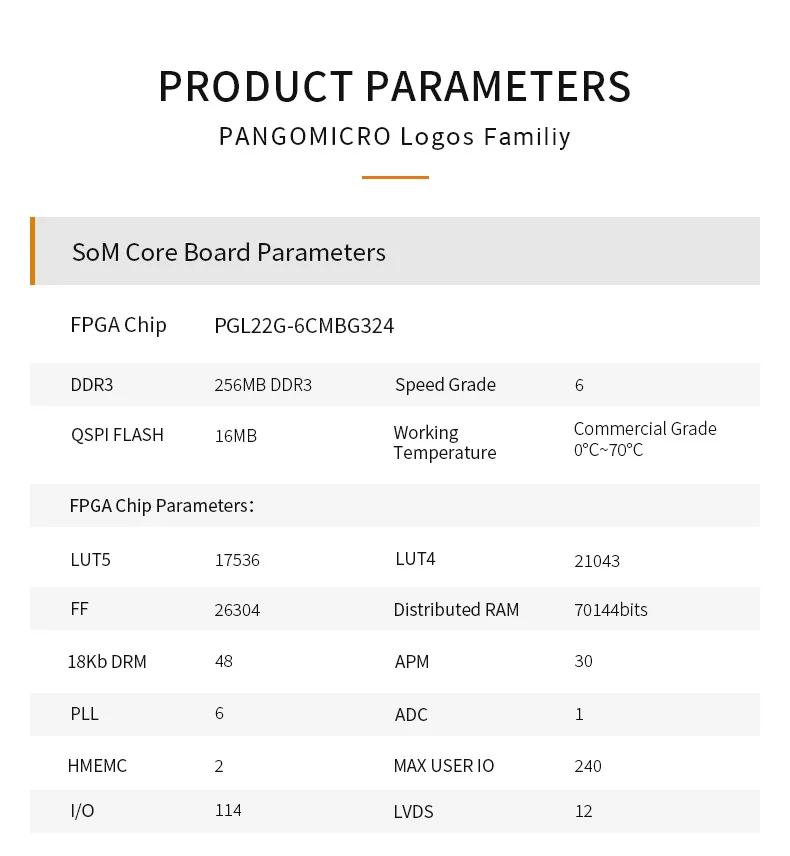Screen dimensions: 790x856
Task: Click the FPGA Chip Parameters subheading
Action: 162,506
